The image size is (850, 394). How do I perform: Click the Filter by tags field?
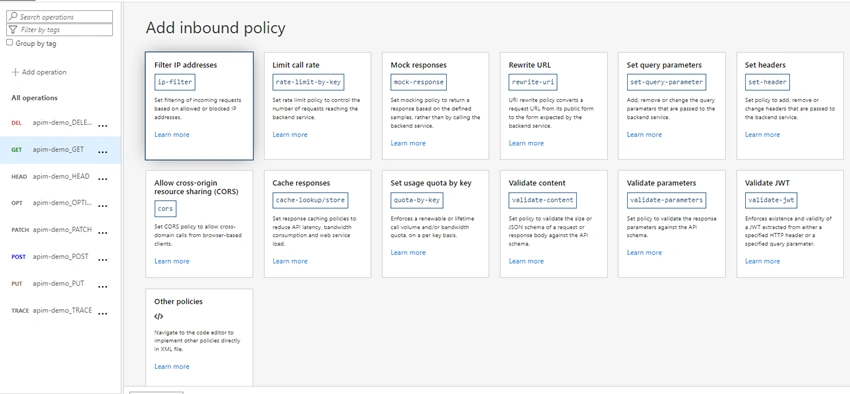pyautogui.click(x=60, y=30)
